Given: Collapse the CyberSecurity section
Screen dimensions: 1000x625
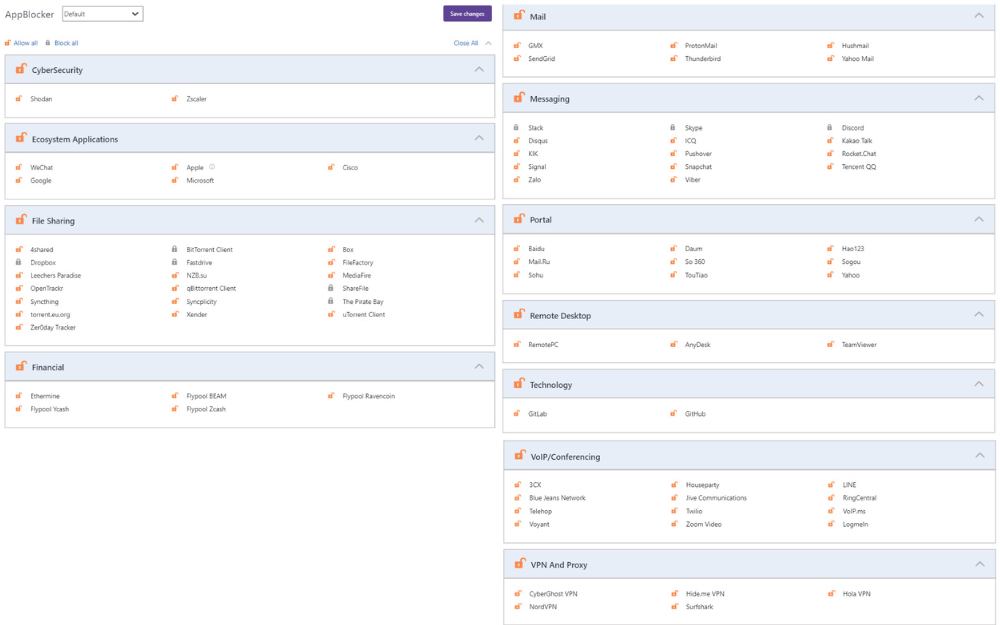Looking at the screenshot, I should (x=479, y=70).
